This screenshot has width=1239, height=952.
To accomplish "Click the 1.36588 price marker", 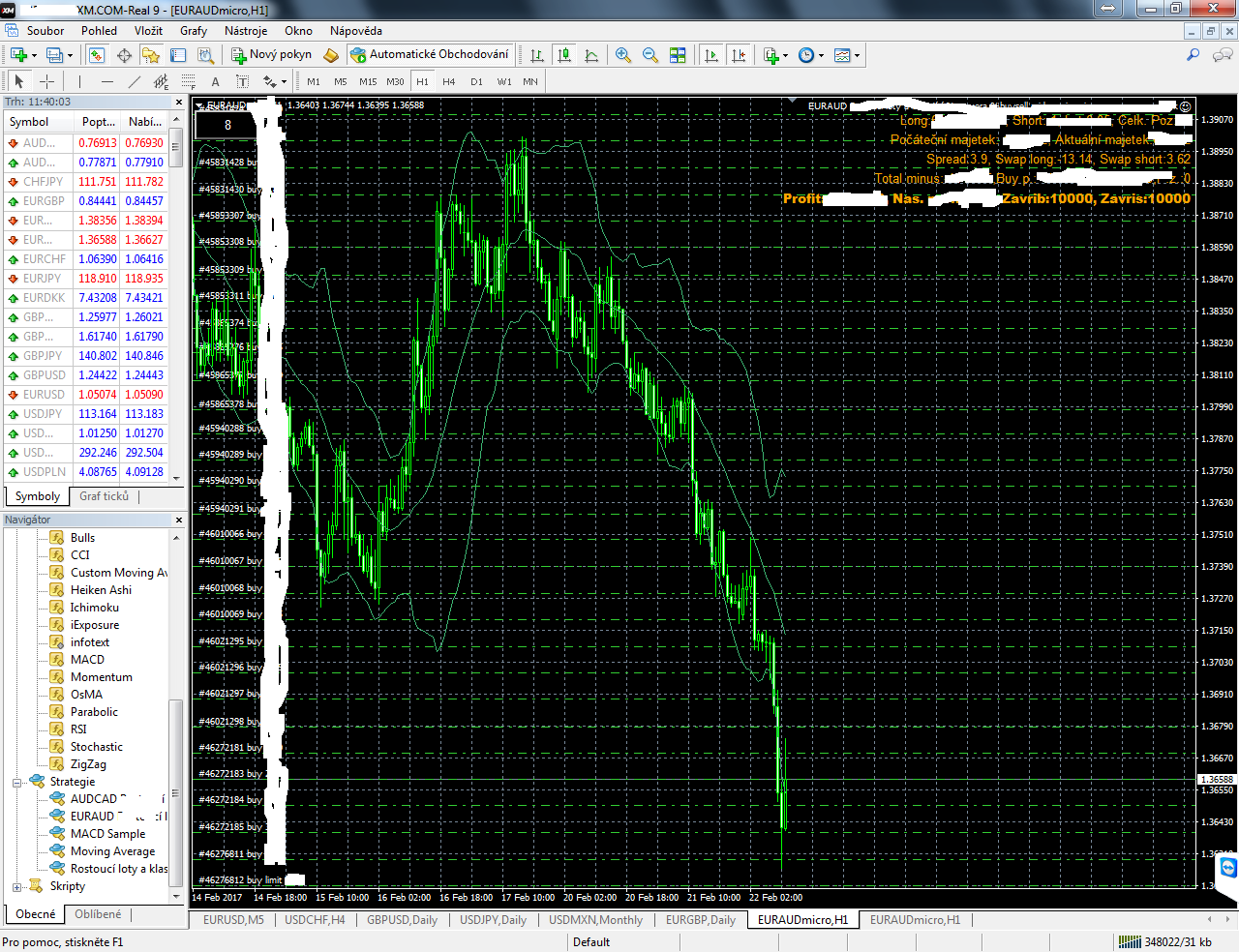I will point(1217,779).
